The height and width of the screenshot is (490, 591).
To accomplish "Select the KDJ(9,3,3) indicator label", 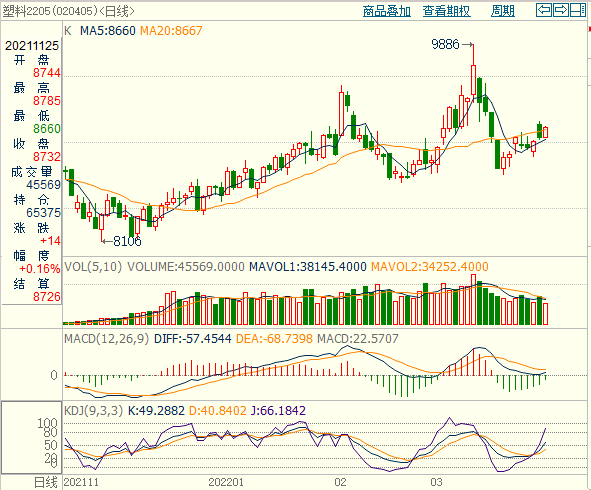I will 94,410.
